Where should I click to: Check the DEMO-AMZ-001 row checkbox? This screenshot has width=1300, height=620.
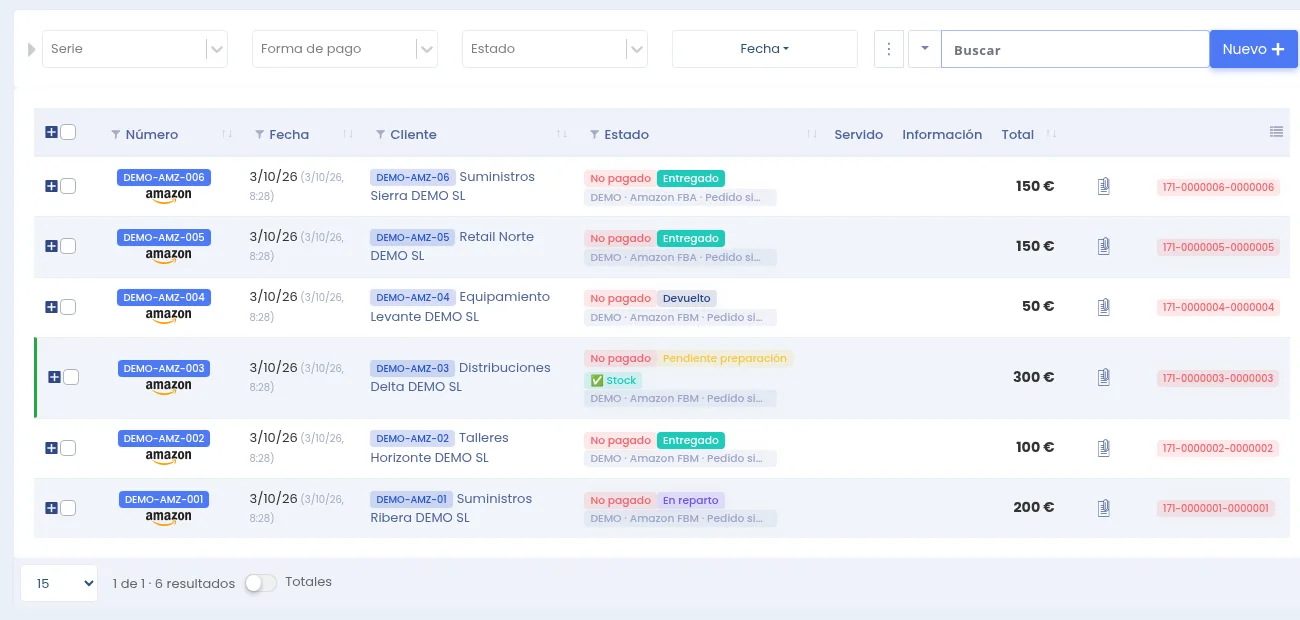(68, 508)
